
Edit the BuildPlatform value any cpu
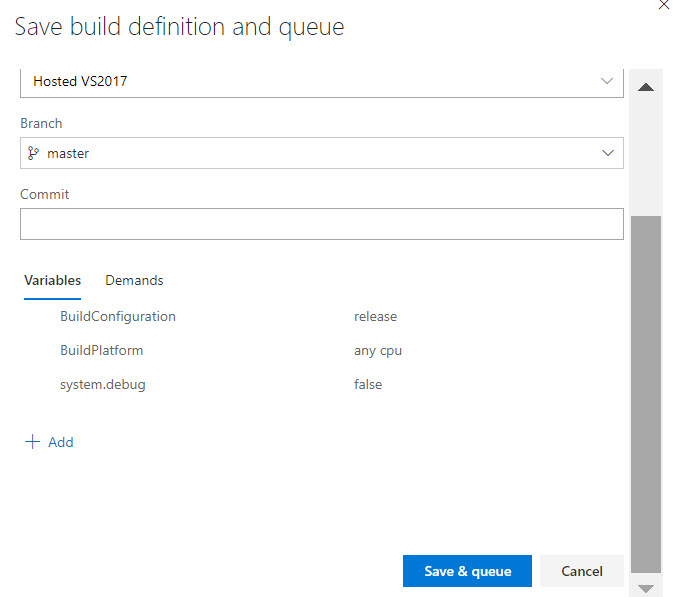(377, 350)
